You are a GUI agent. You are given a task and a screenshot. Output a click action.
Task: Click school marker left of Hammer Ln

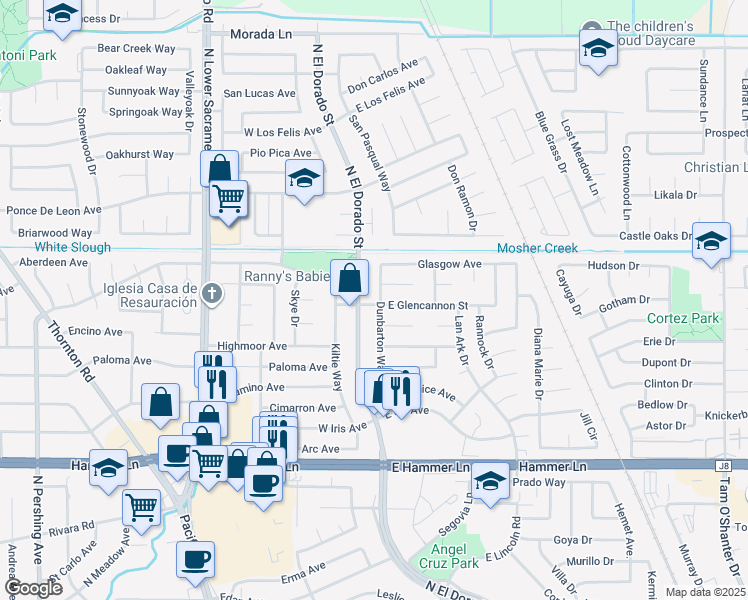[108, 467]
